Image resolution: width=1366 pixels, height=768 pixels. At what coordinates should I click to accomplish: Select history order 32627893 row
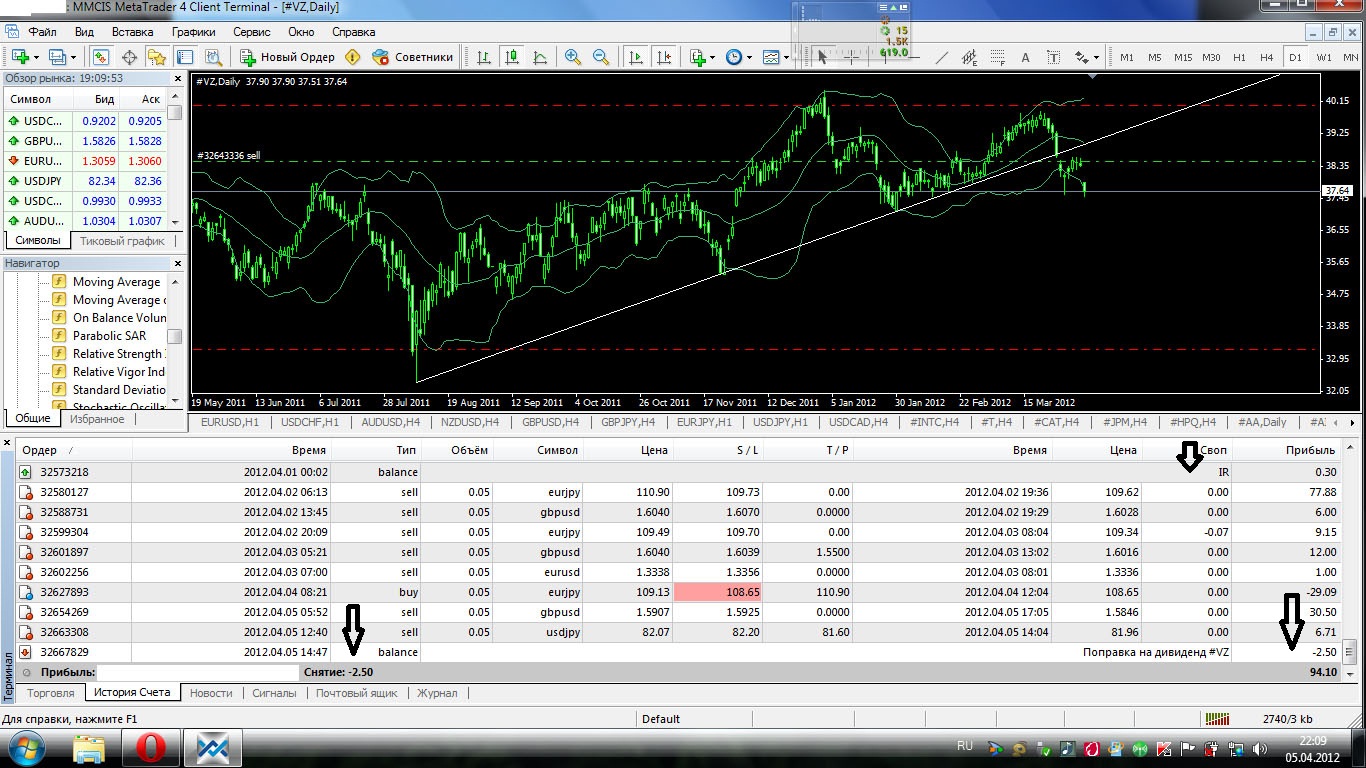[x=677, y=592]
